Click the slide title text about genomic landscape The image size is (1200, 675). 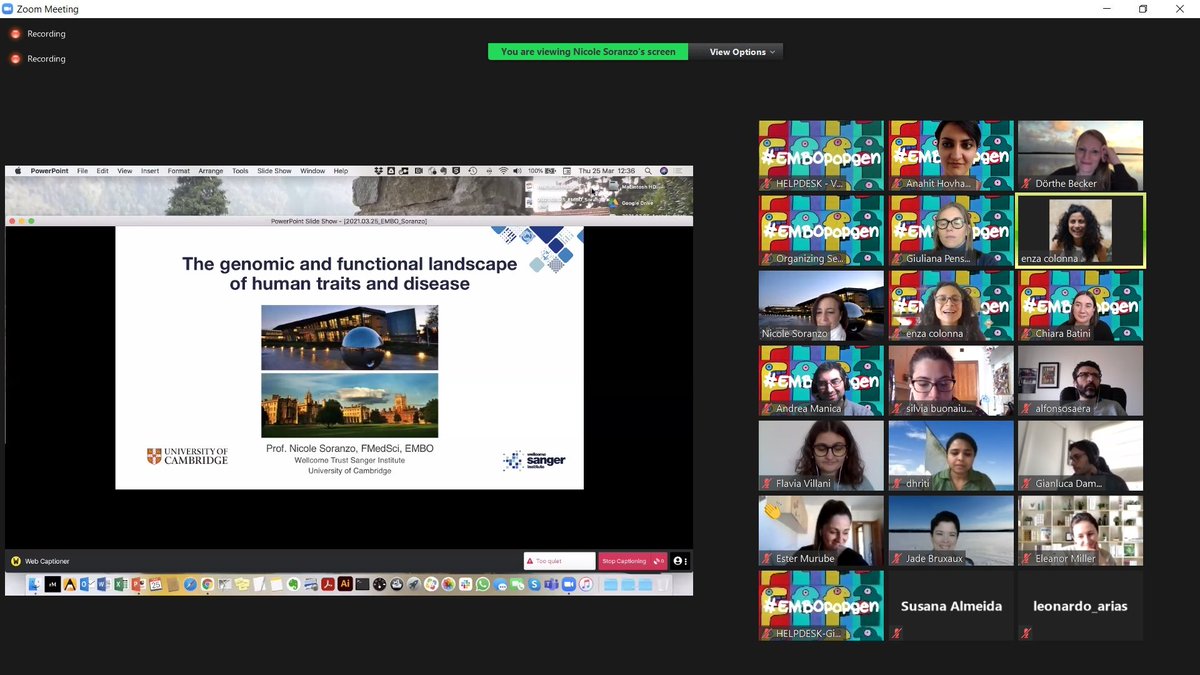(349, 273)
